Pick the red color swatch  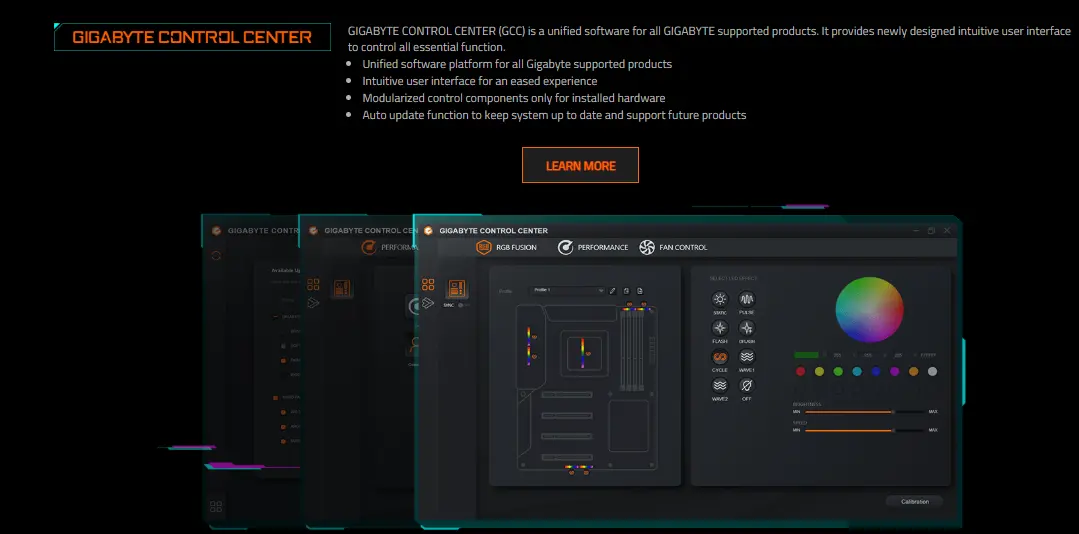(800, 371)
